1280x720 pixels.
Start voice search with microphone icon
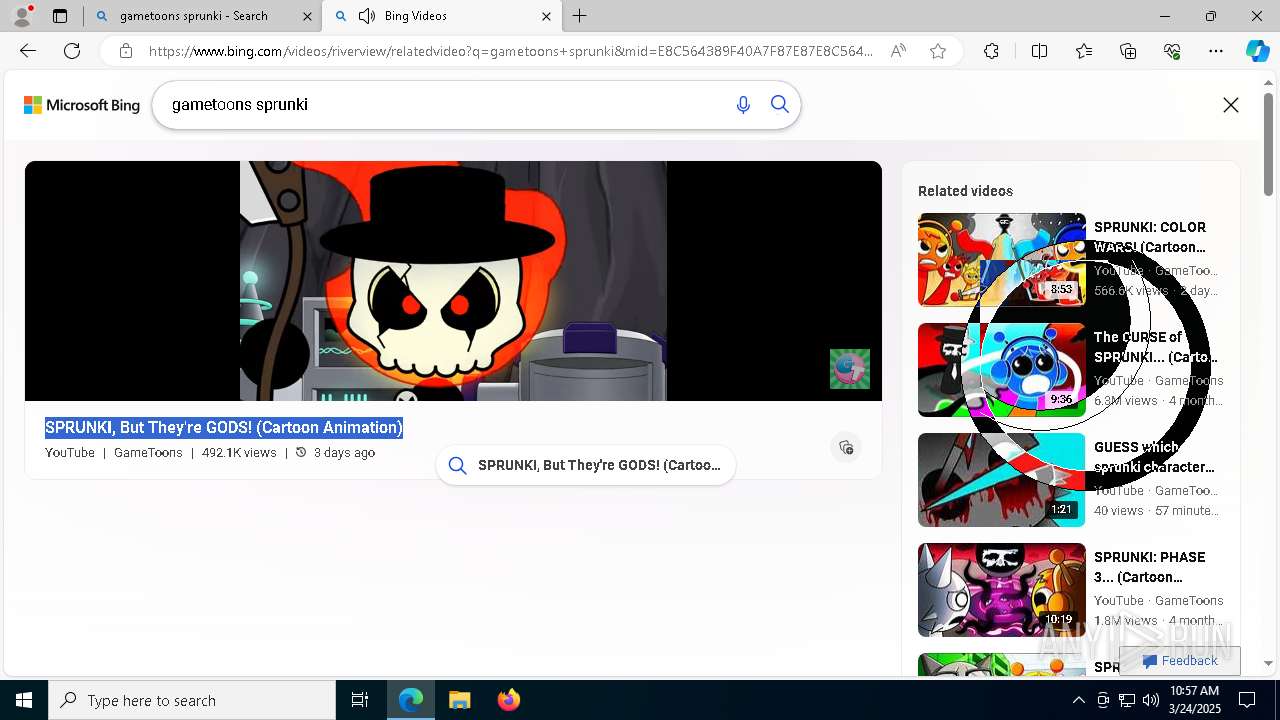click(743, 105)
